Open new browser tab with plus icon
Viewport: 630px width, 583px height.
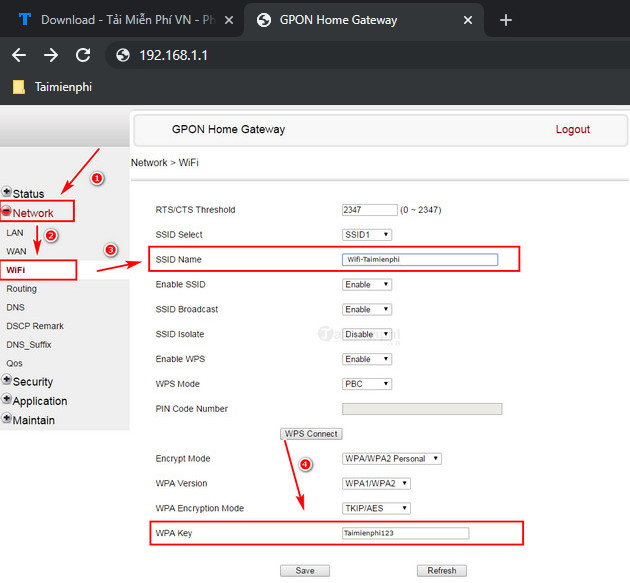click(506, 20)
